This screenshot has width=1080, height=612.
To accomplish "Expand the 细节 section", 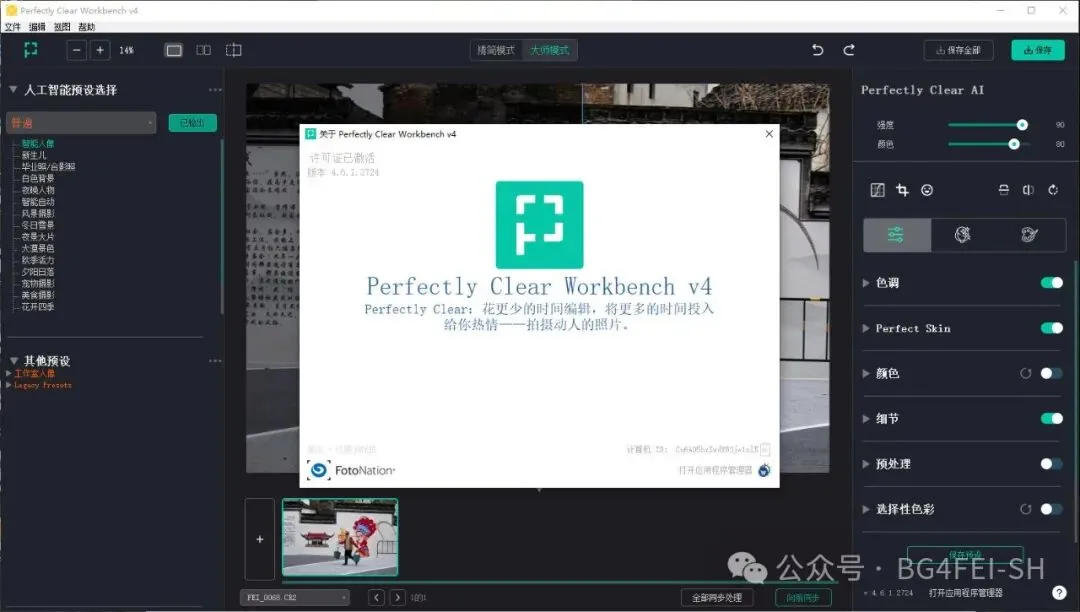I will (866, 419).
